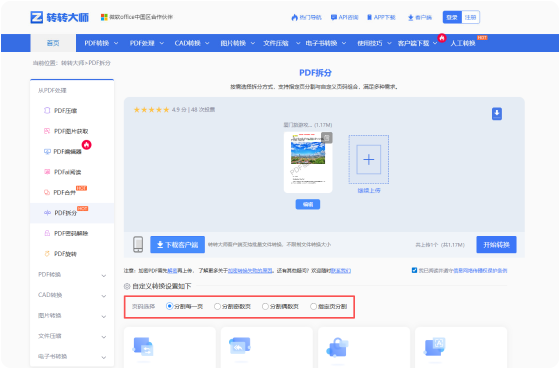Click the star rating display
This screenshot has height=369, width=560.
tap(151, 110)
